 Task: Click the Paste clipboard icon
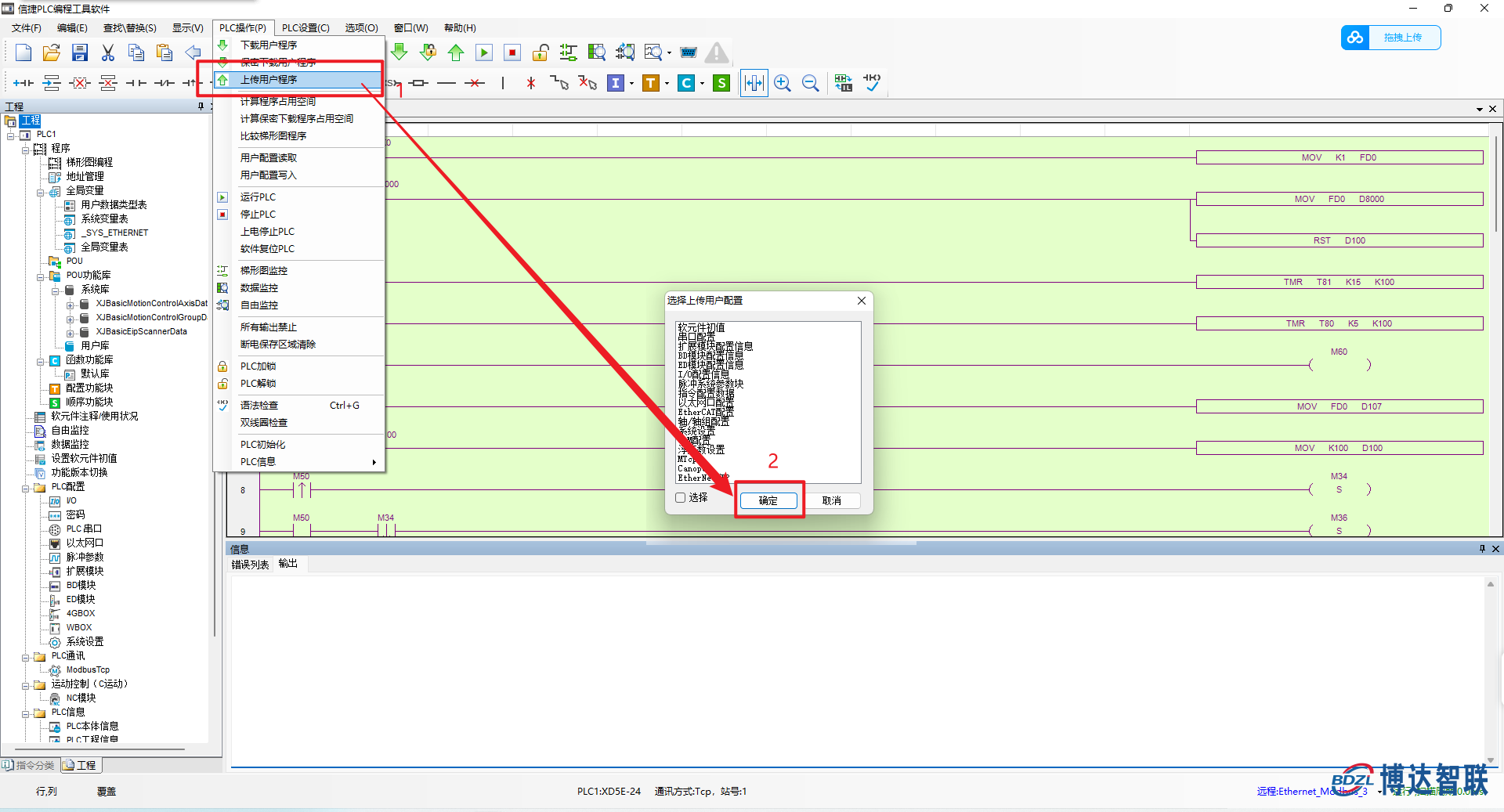(164, 52)
